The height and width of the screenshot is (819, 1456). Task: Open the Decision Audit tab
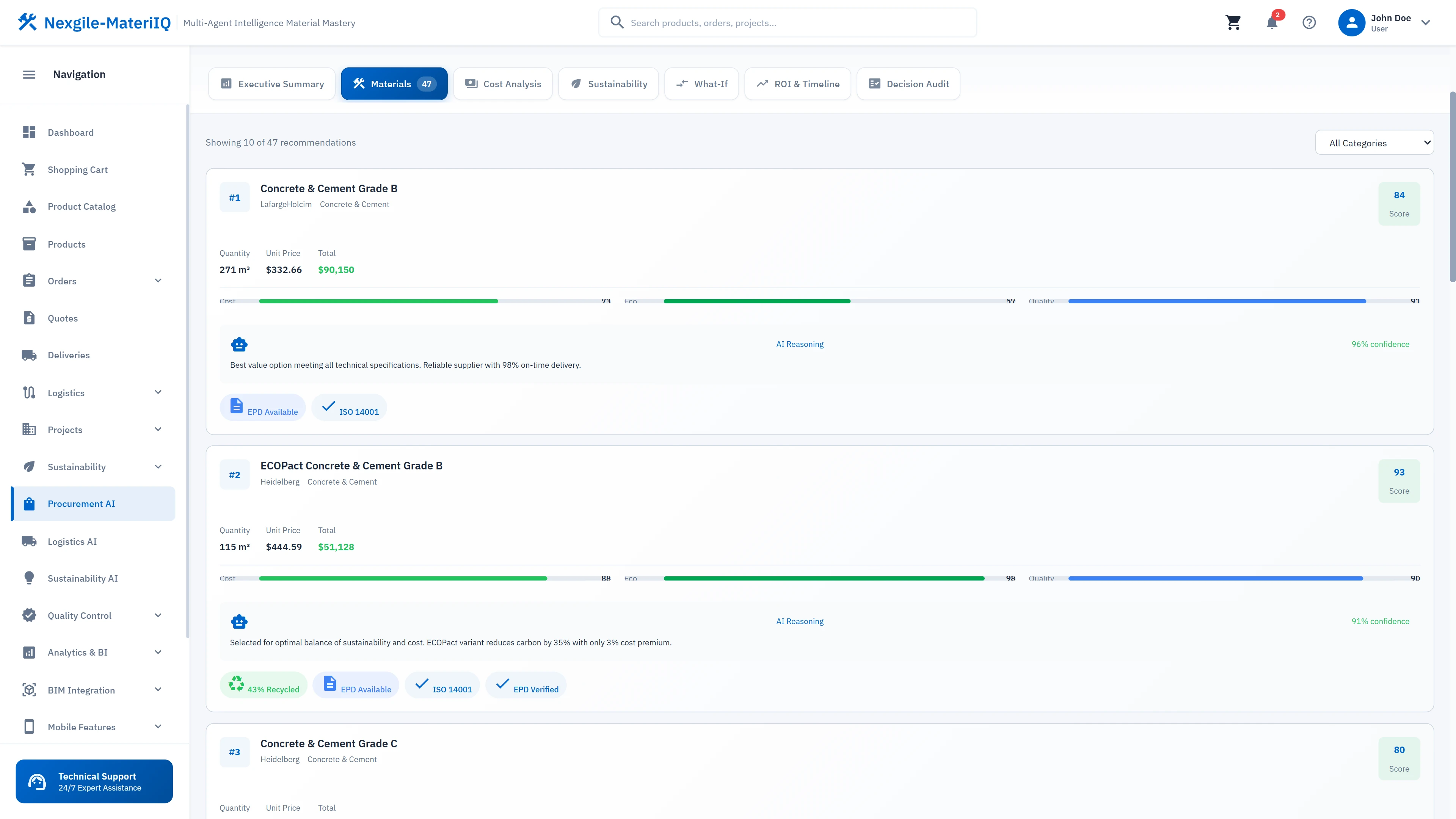pyautogui.click(x=908, y=84)
